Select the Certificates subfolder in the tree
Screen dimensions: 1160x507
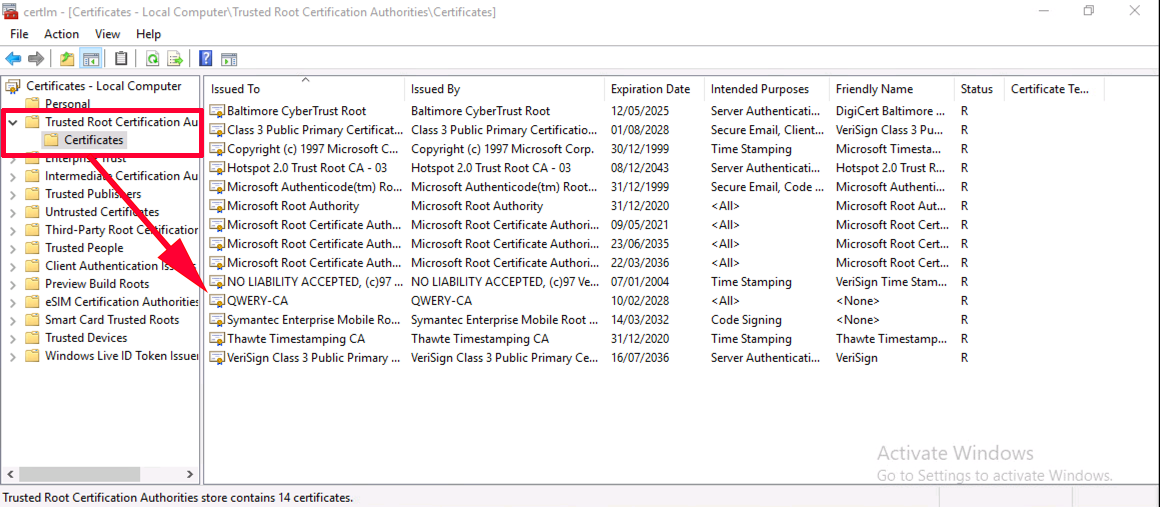(x=94, y=140)
